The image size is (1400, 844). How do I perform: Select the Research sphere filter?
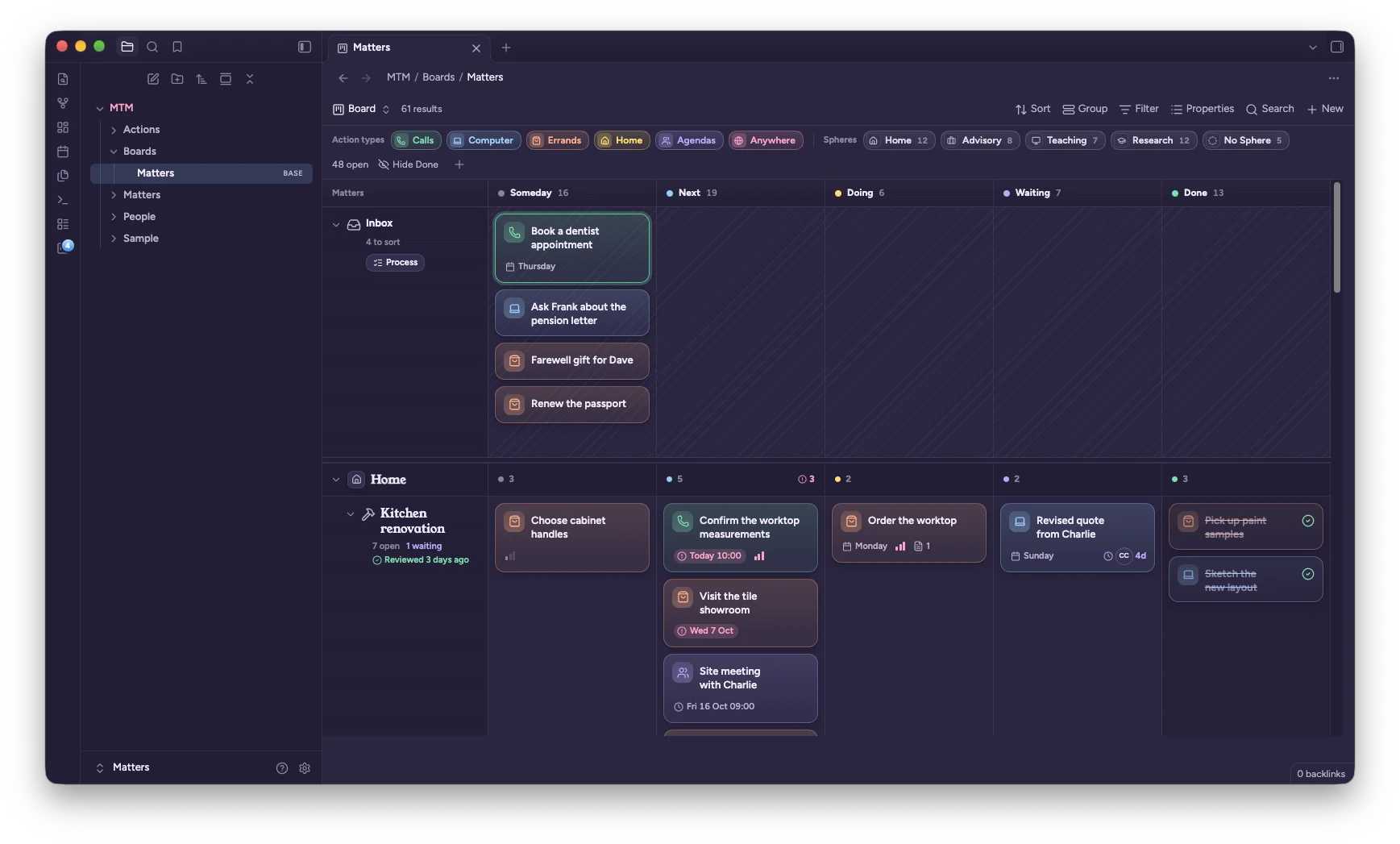(x=1154, y=140)
